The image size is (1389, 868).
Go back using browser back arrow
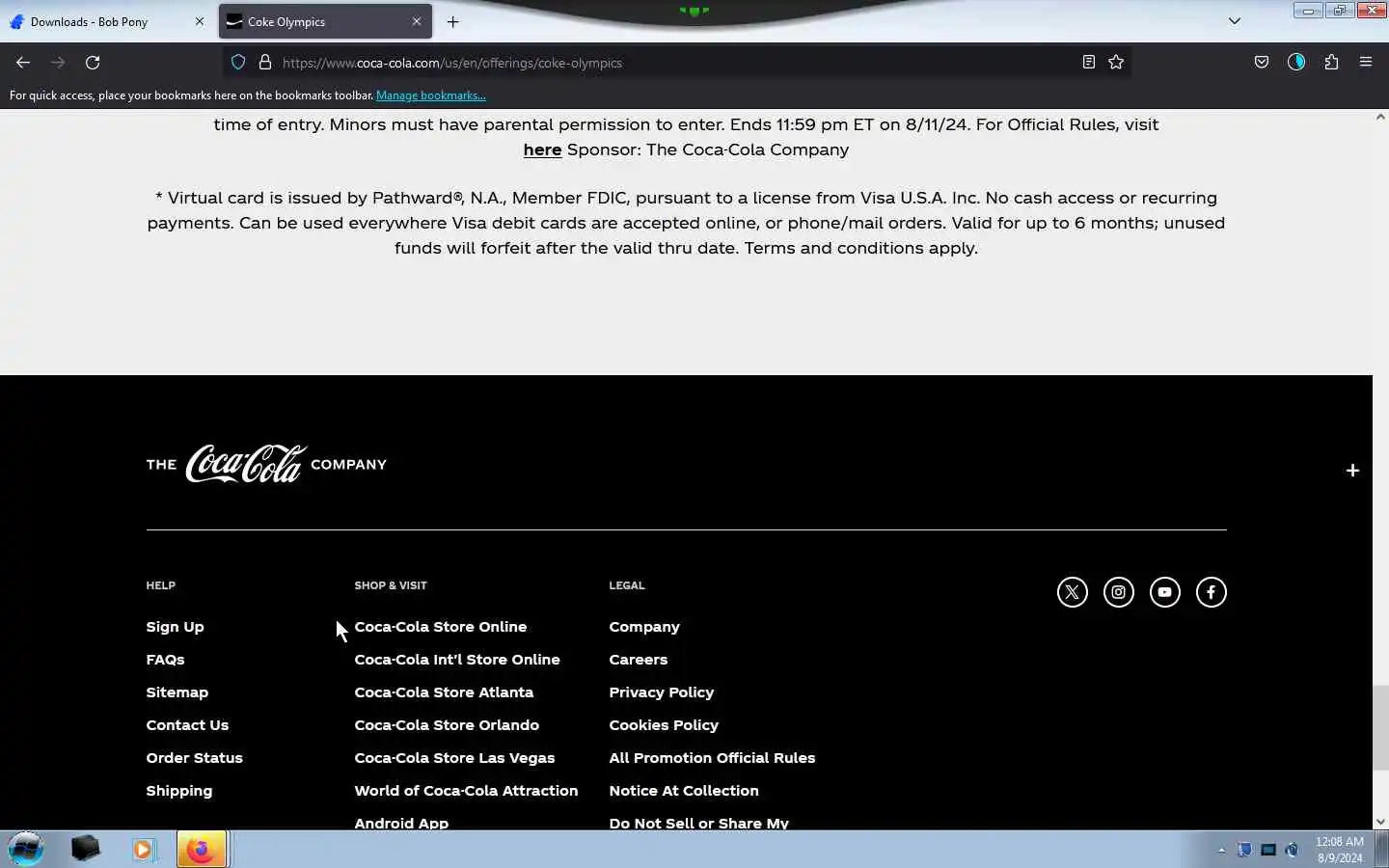coord(23,63)
